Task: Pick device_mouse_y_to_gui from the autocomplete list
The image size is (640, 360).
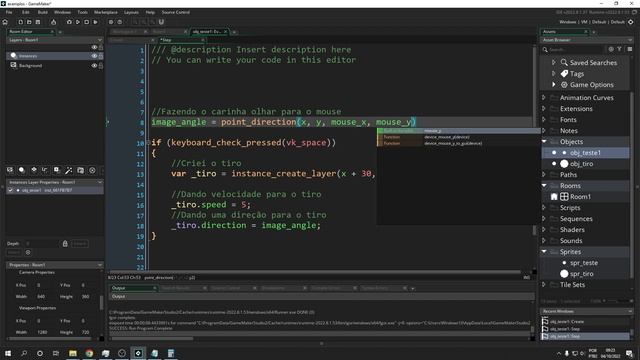Action: (x=458, y=143)
